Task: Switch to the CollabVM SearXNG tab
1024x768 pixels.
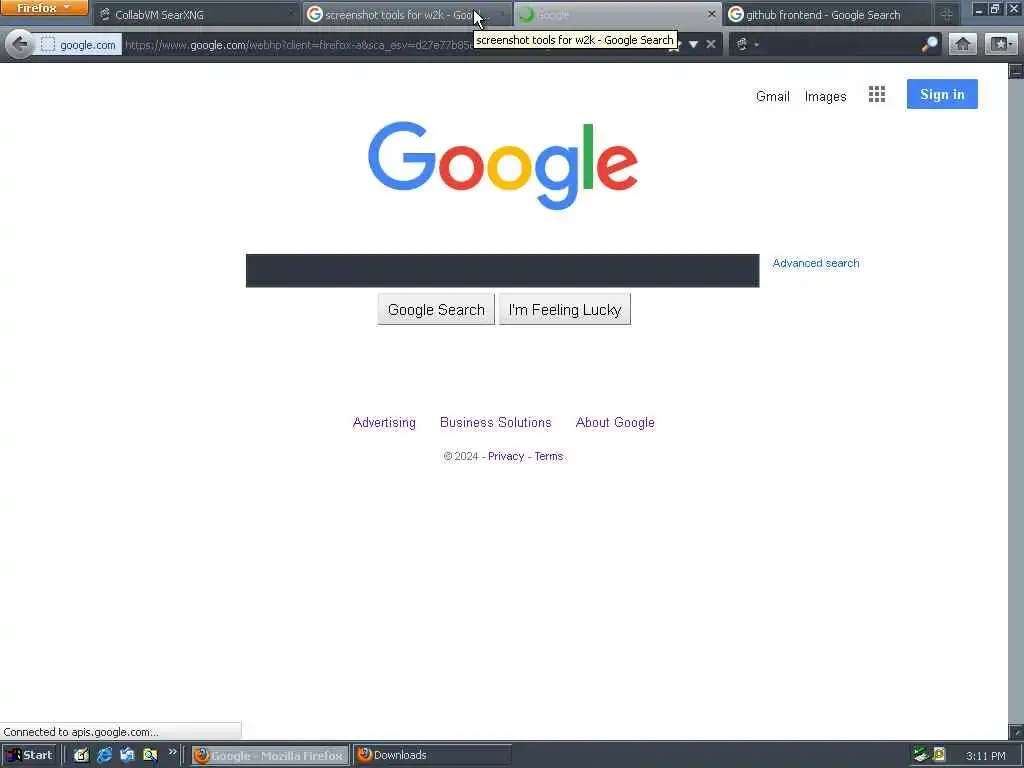Action: coord(196,14)
